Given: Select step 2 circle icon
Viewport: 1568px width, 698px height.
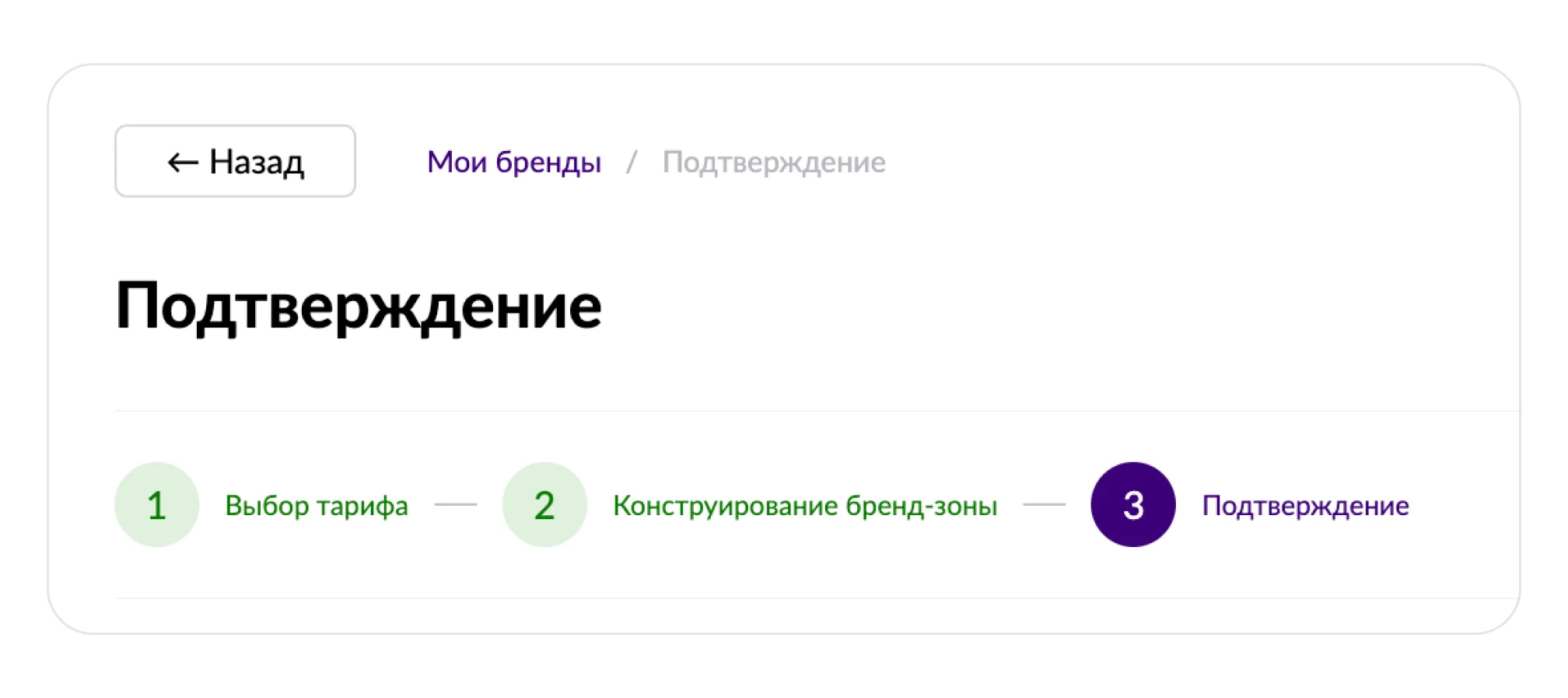Looking at the screenshot, I should click(544, 505).
